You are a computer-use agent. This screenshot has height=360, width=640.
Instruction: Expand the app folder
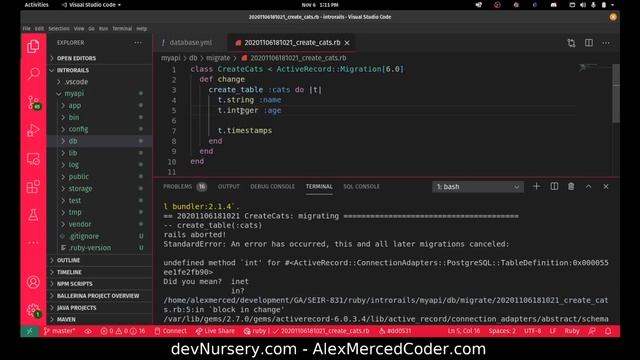tap(100, 105)
